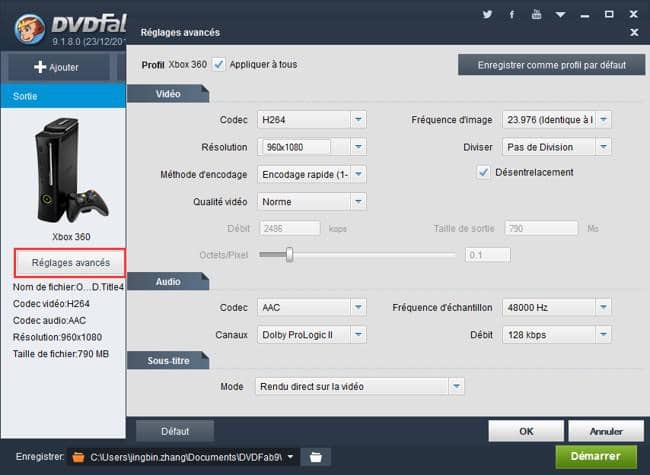Select the Sous-titre section tab
650x475 pixels.
tap(168, 361)
